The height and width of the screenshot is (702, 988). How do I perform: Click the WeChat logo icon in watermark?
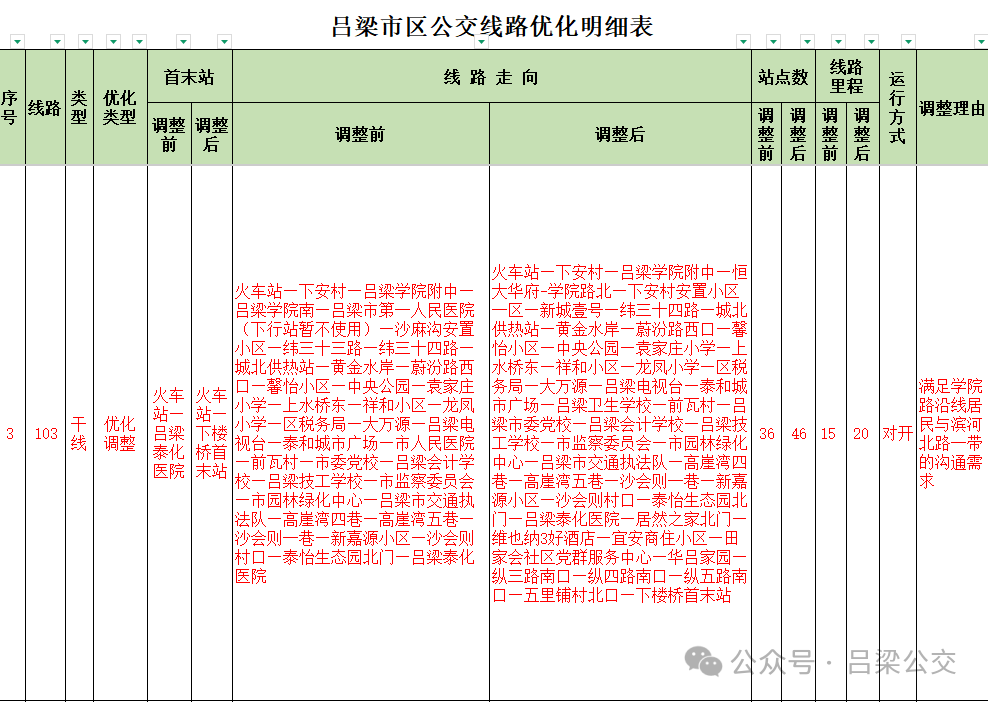click(708, 661)
